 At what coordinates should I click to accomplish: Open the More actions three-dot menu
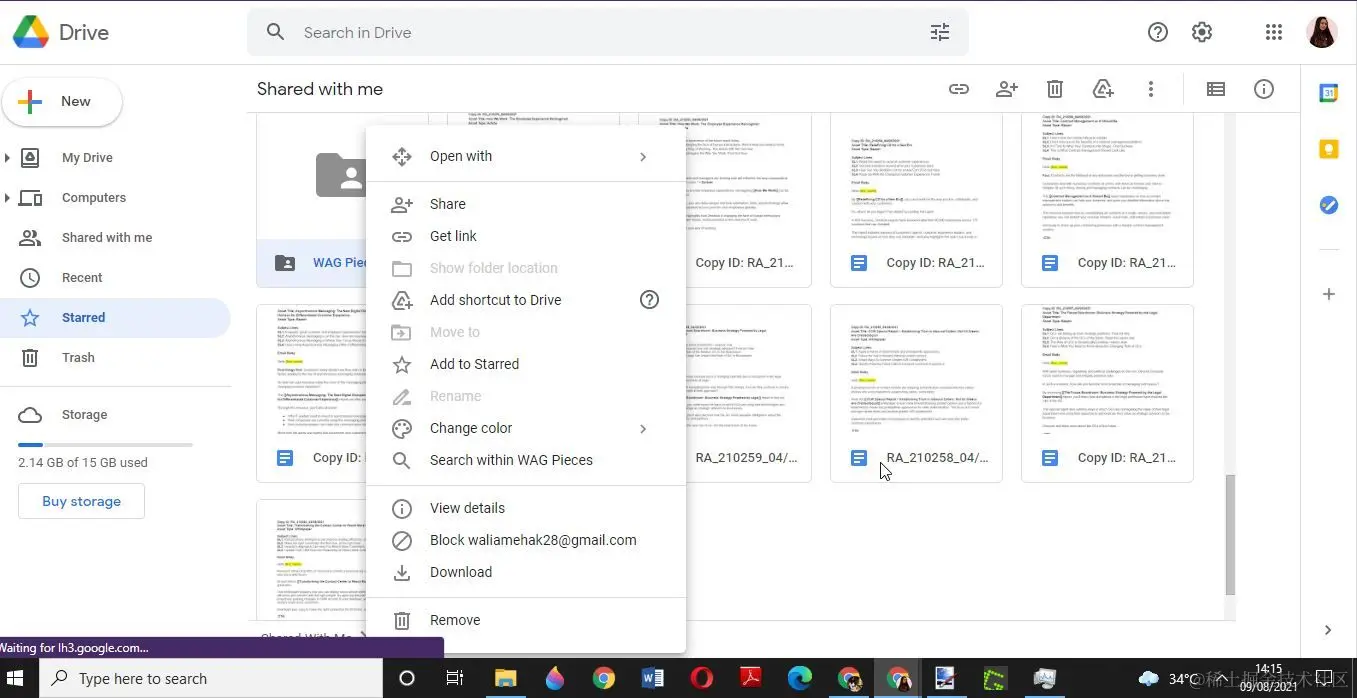click(x=1151, y=89)
